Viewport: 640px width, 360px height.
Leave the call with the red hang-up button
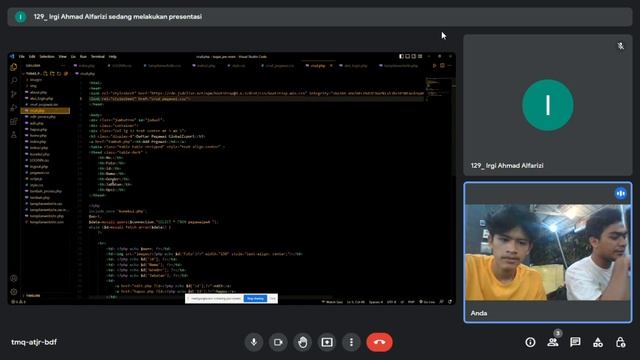380,342
